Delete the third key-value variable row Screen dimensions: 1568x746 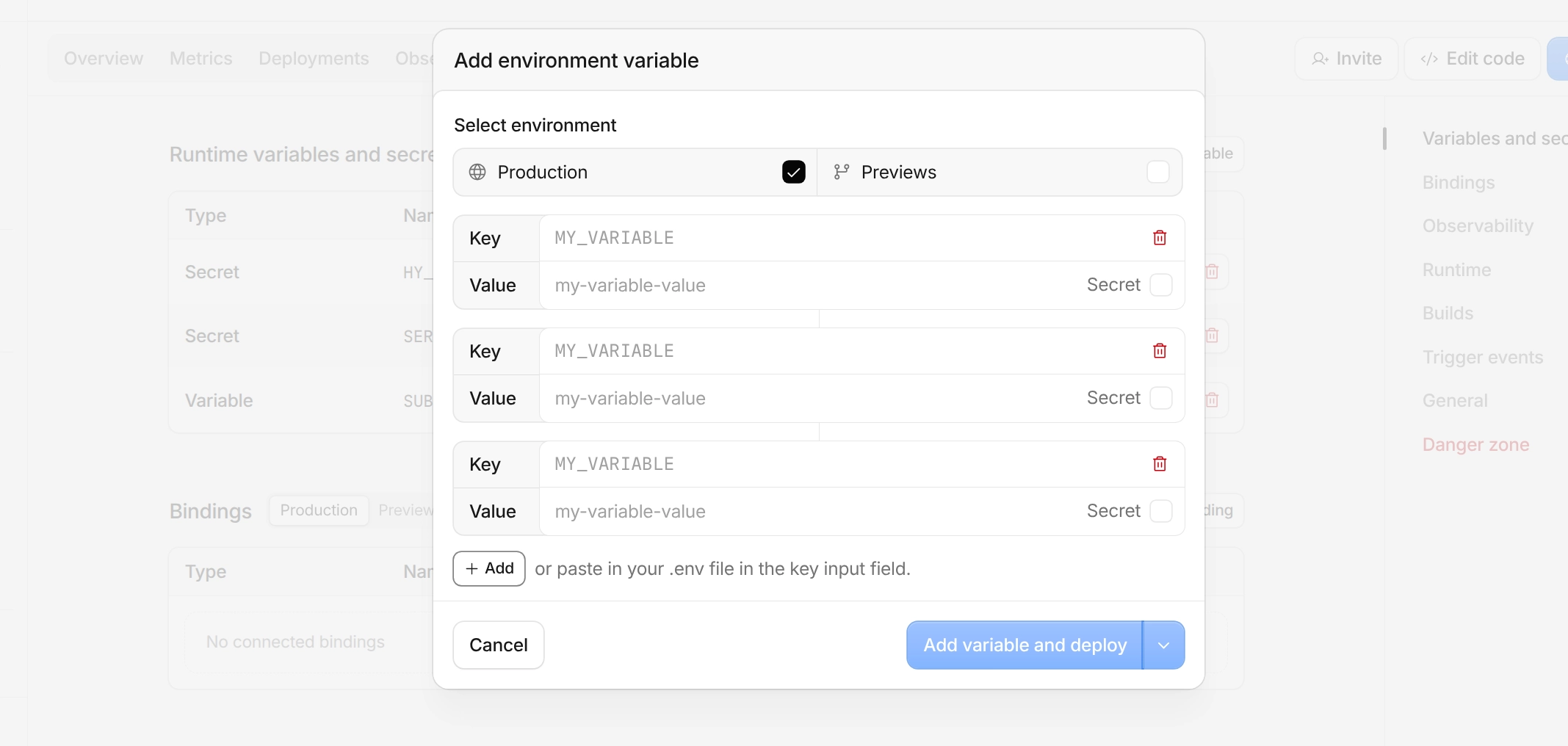point(1160,464)
